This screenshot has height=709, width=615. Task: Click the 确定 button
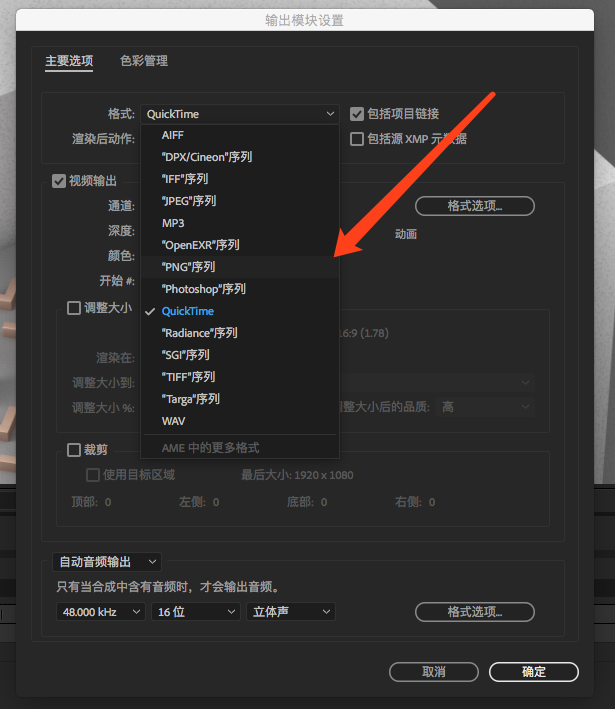pos(534,672)
